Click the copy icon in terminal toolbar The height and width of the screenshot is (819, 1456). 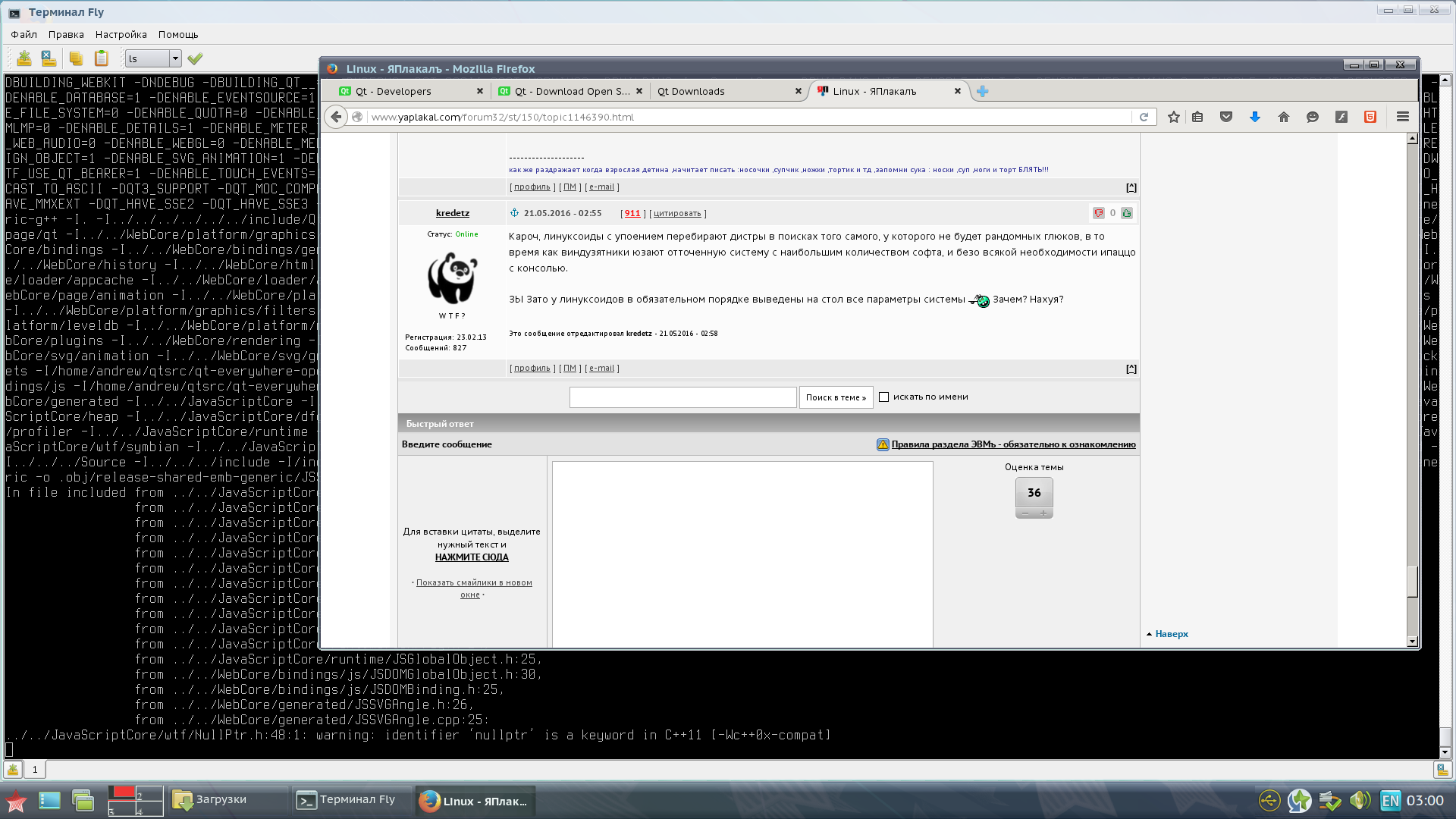[76, 58]
